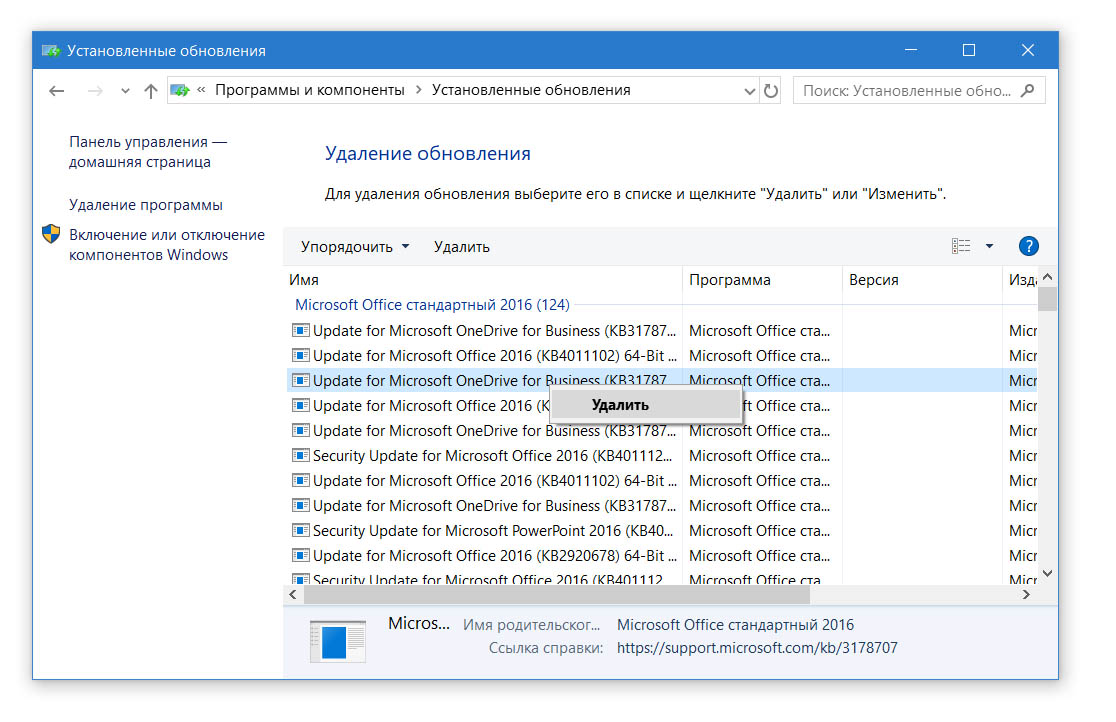Select first Office 2016 (KB4011102) 64-Bit row
Viewport: 1116px width, 722px height.
pos(661,356)
